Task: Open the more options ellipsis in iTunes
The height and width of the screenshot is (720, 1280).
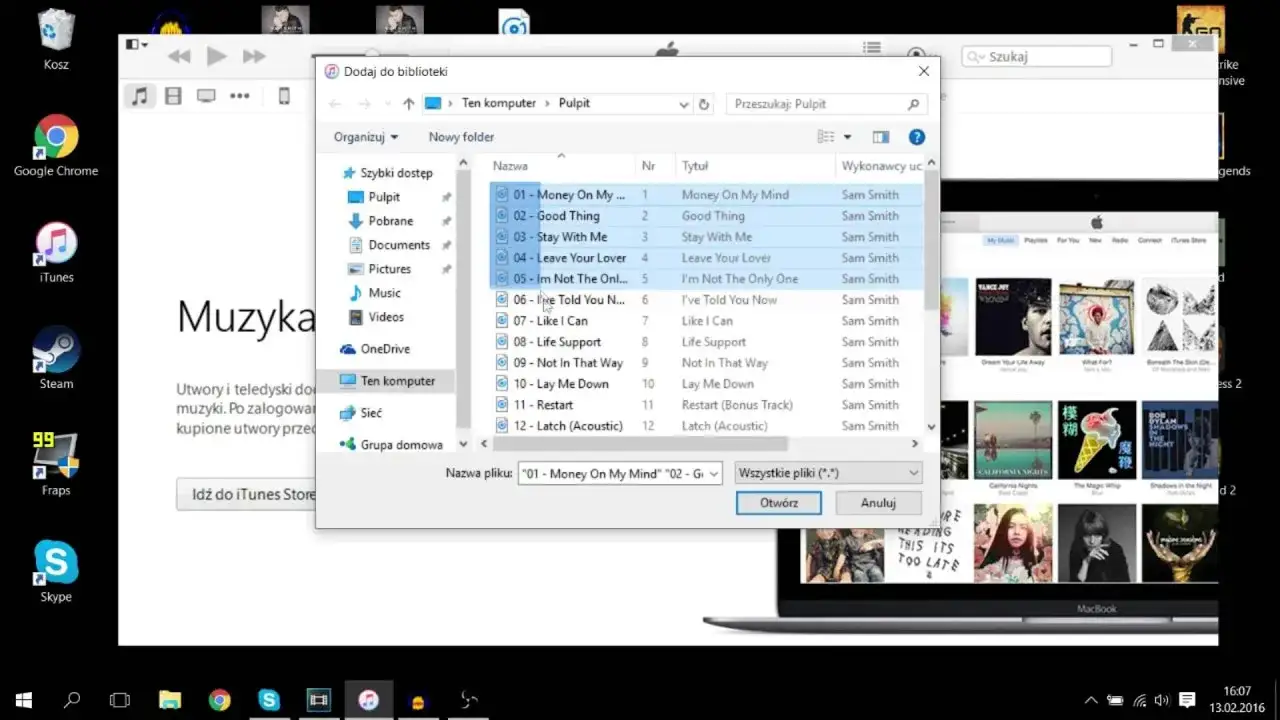Action: tap(239, 96)
